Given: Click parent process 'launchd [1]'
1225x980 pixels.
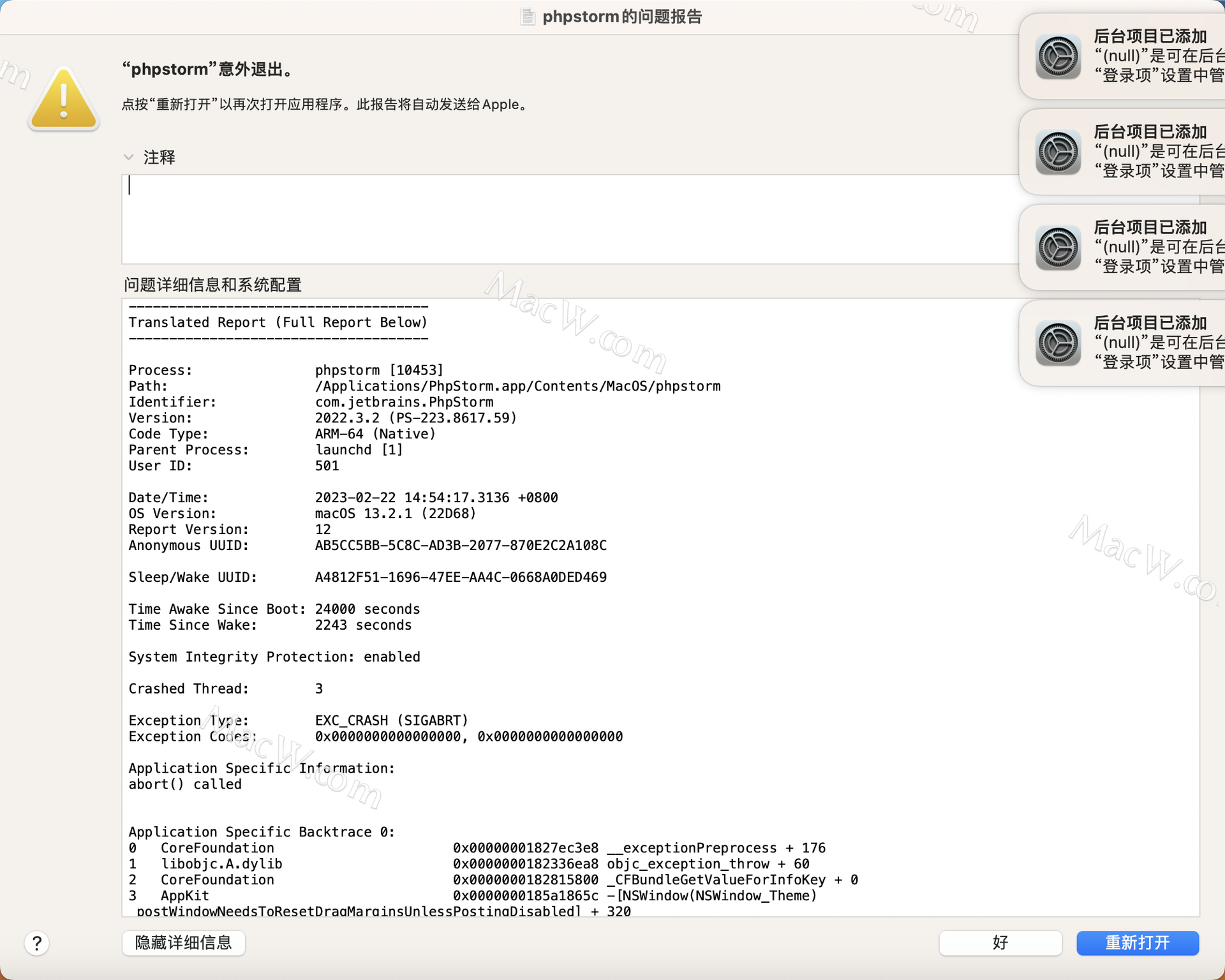Looking at the screenshot, I should pos(359,450).
